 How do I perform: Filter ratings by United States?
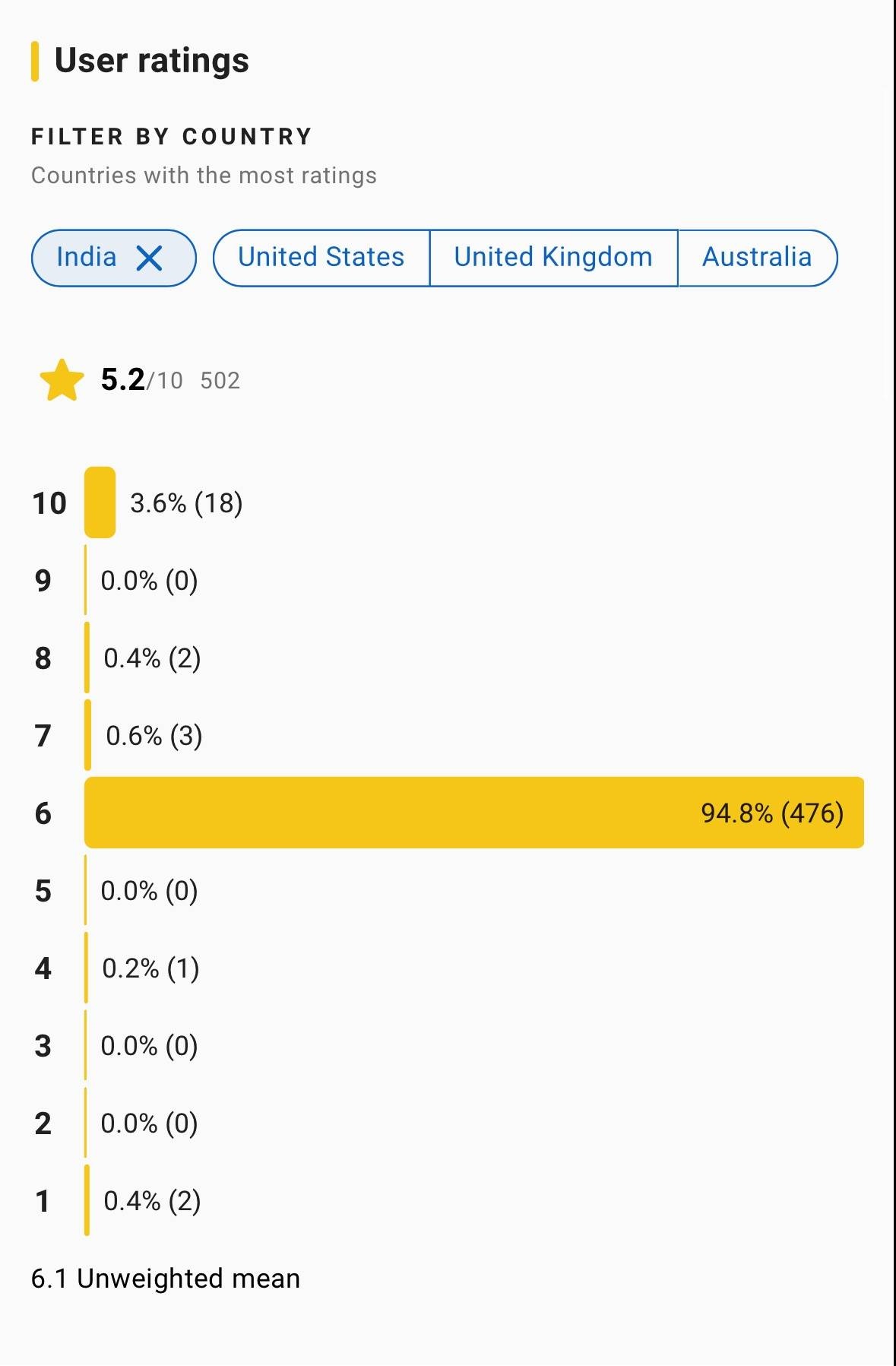[x=321, y=258]
